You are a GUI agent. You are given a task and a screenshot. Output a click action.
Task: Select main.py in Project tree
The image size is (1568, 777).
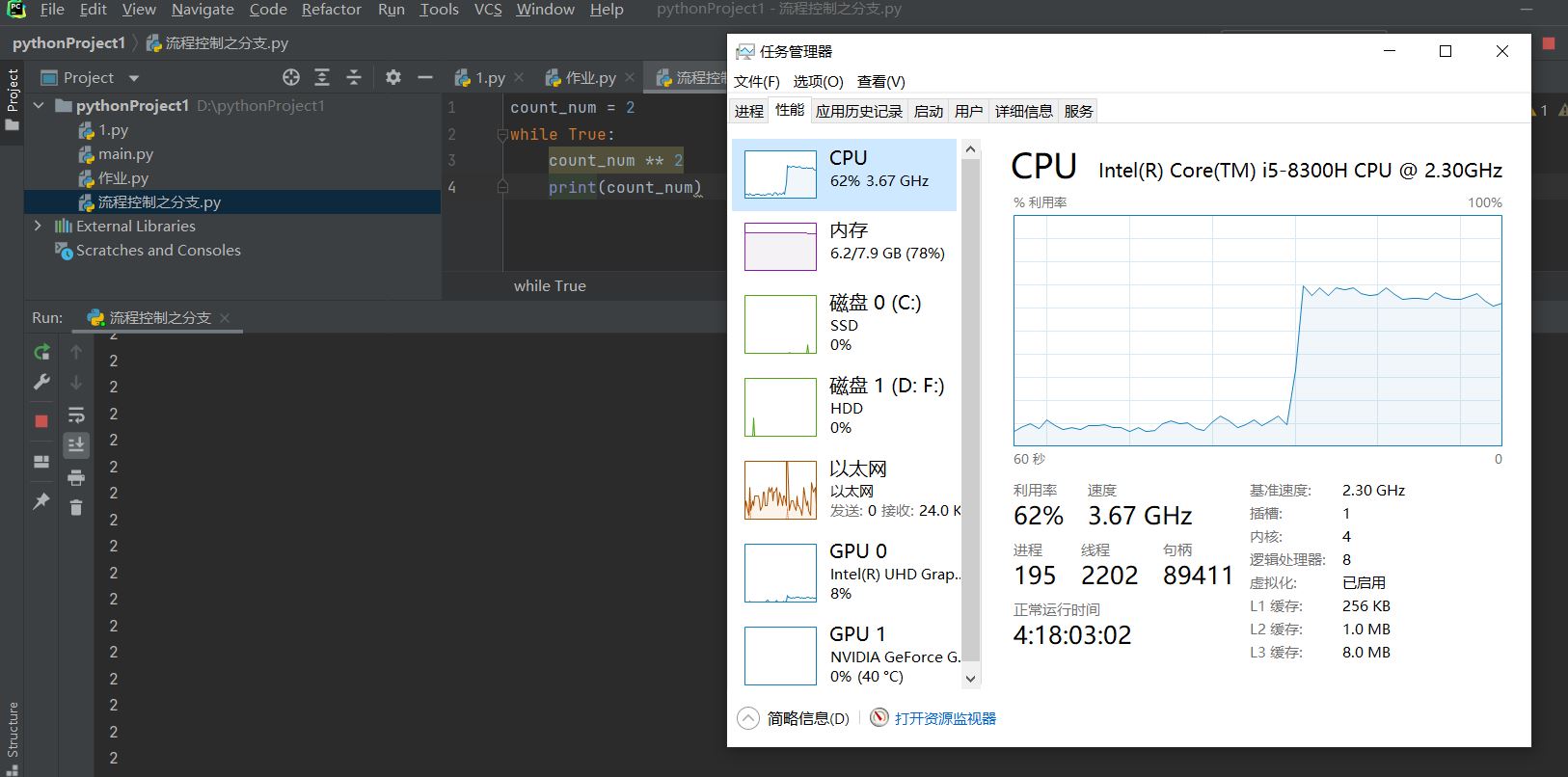pyautogui.click(x=125, y=154)
